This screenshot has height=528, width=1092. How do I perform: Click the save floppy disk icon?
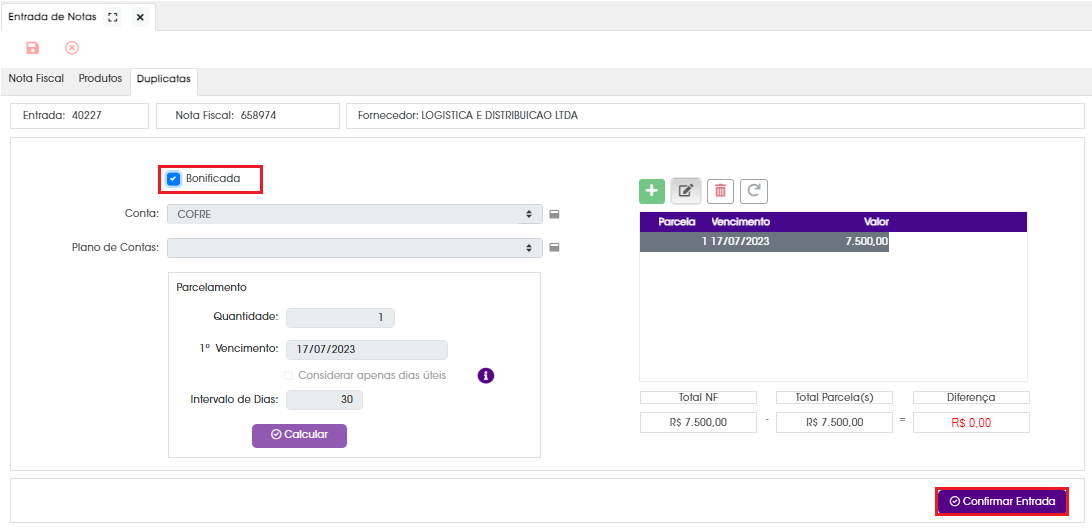coord(32,48)
